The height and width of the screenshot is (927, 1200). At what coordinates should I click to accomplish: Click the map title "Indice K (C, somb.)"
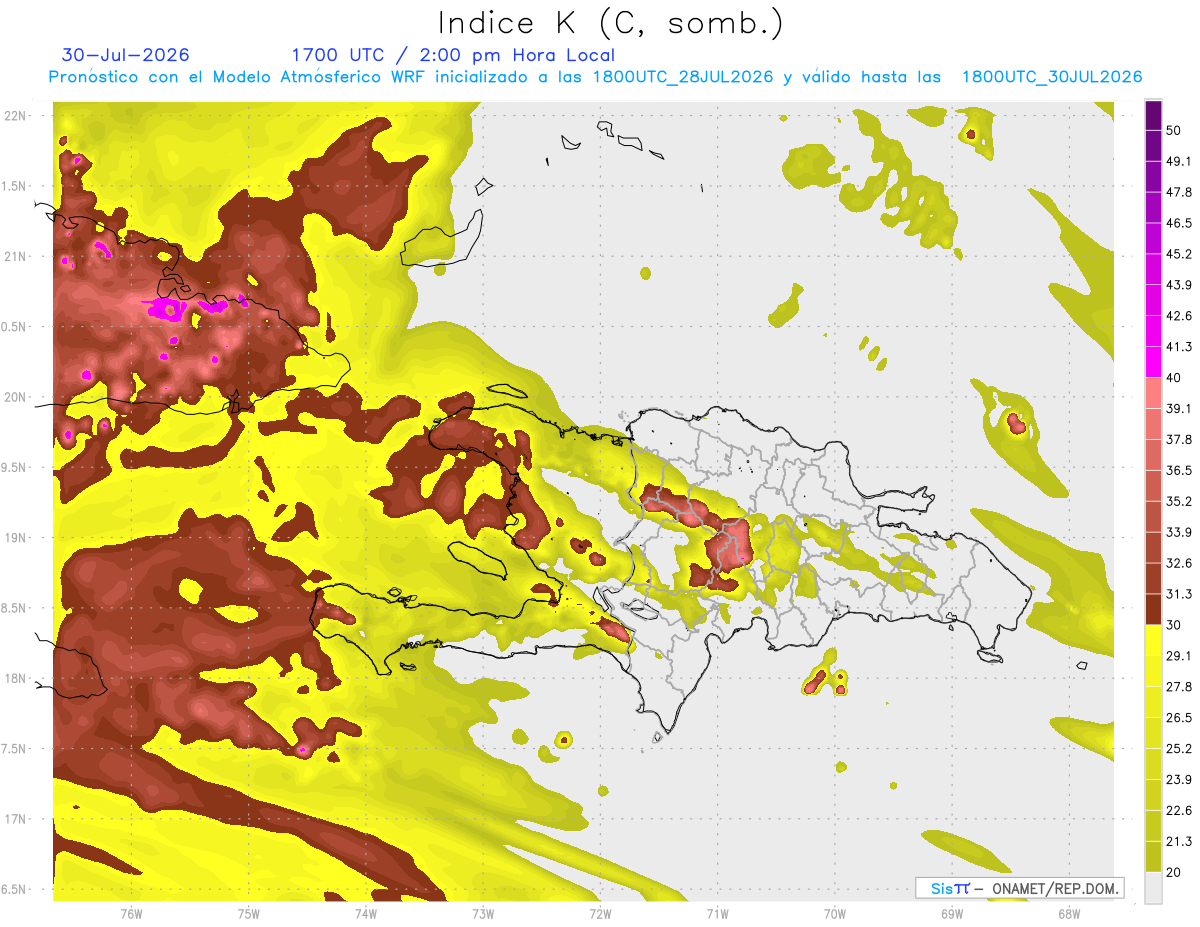tap(611, 22)
